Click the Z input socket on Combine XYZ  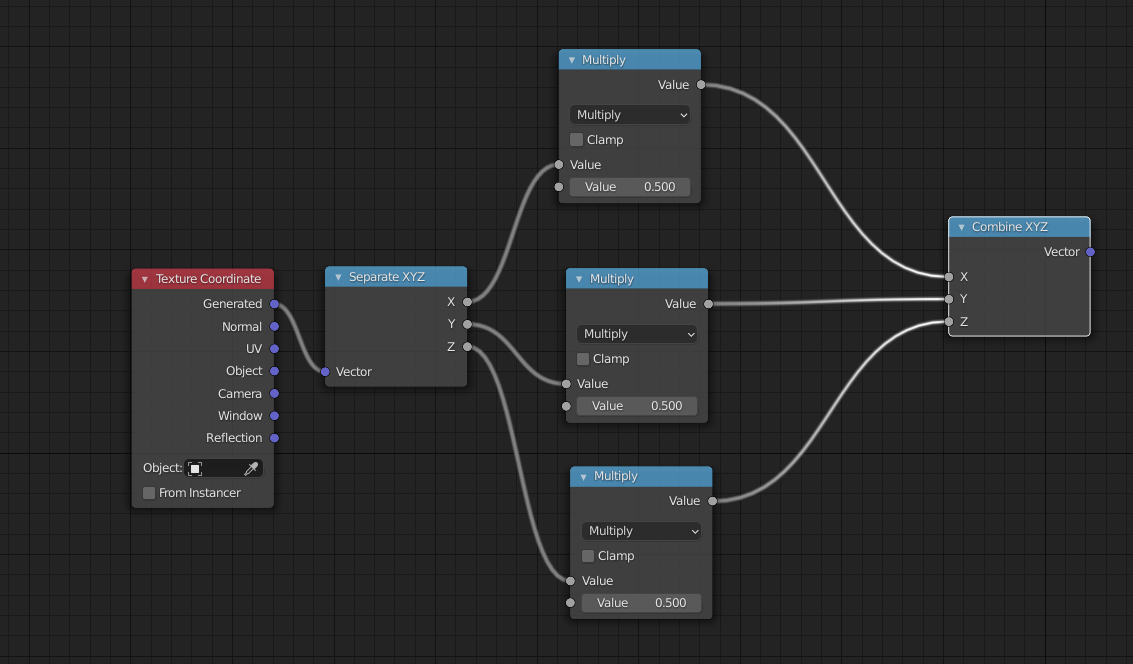948,321
